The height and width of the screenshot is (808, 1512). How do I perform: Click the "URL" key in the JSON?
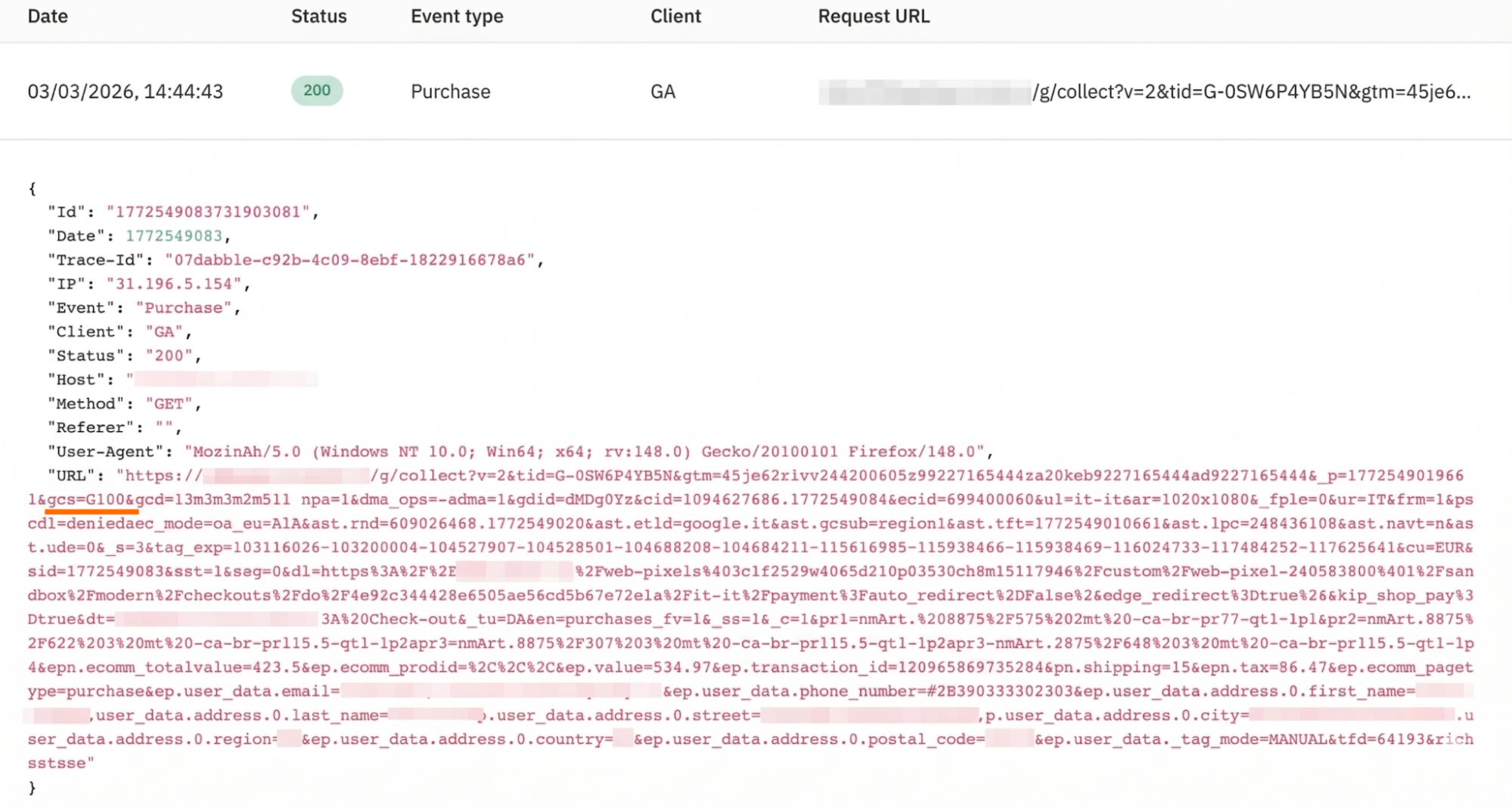coord(71,476)
